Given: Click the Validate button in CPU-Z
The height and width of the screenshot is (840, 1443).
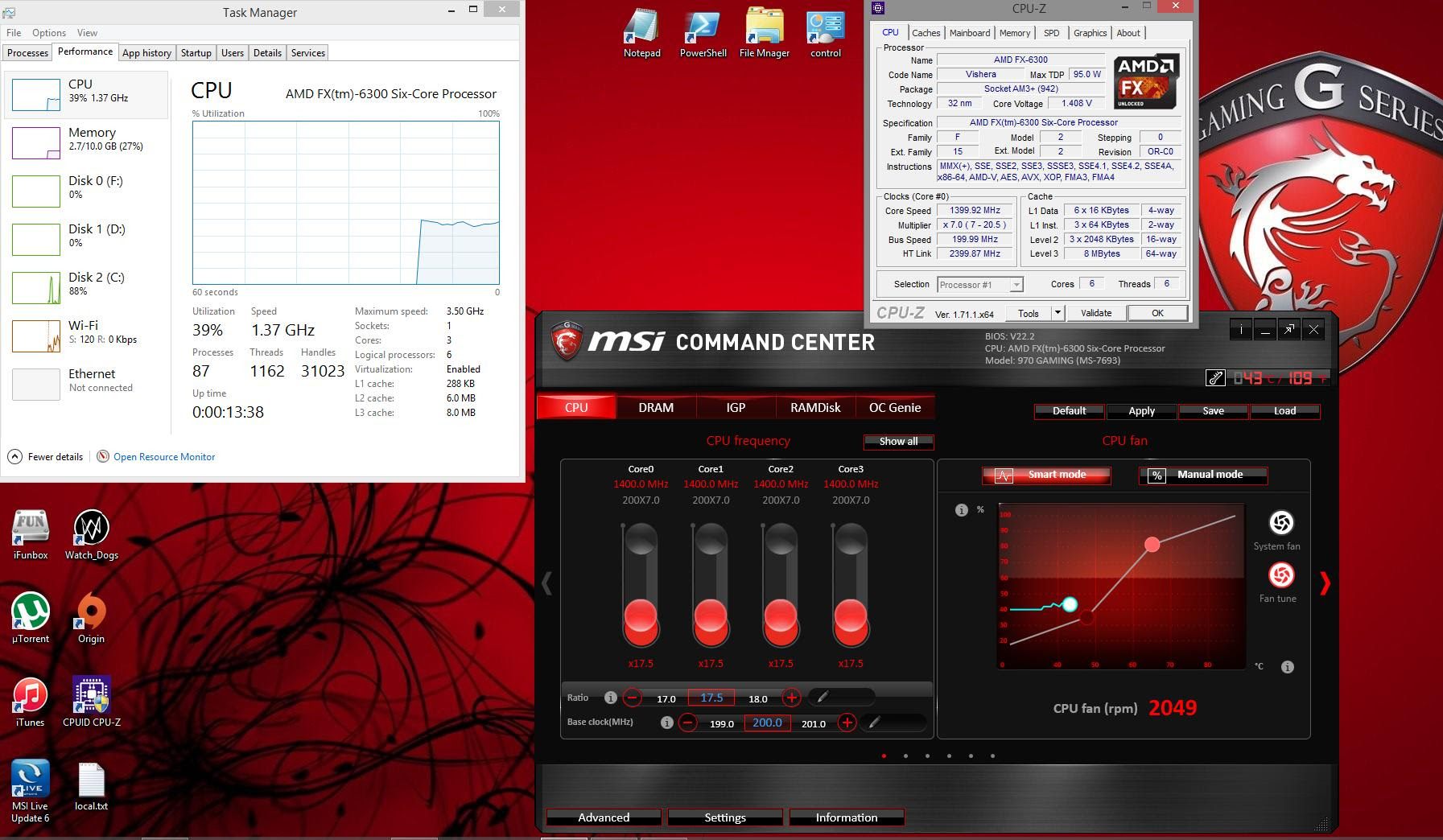Looking at the screenshot, I should point(1096,313).
